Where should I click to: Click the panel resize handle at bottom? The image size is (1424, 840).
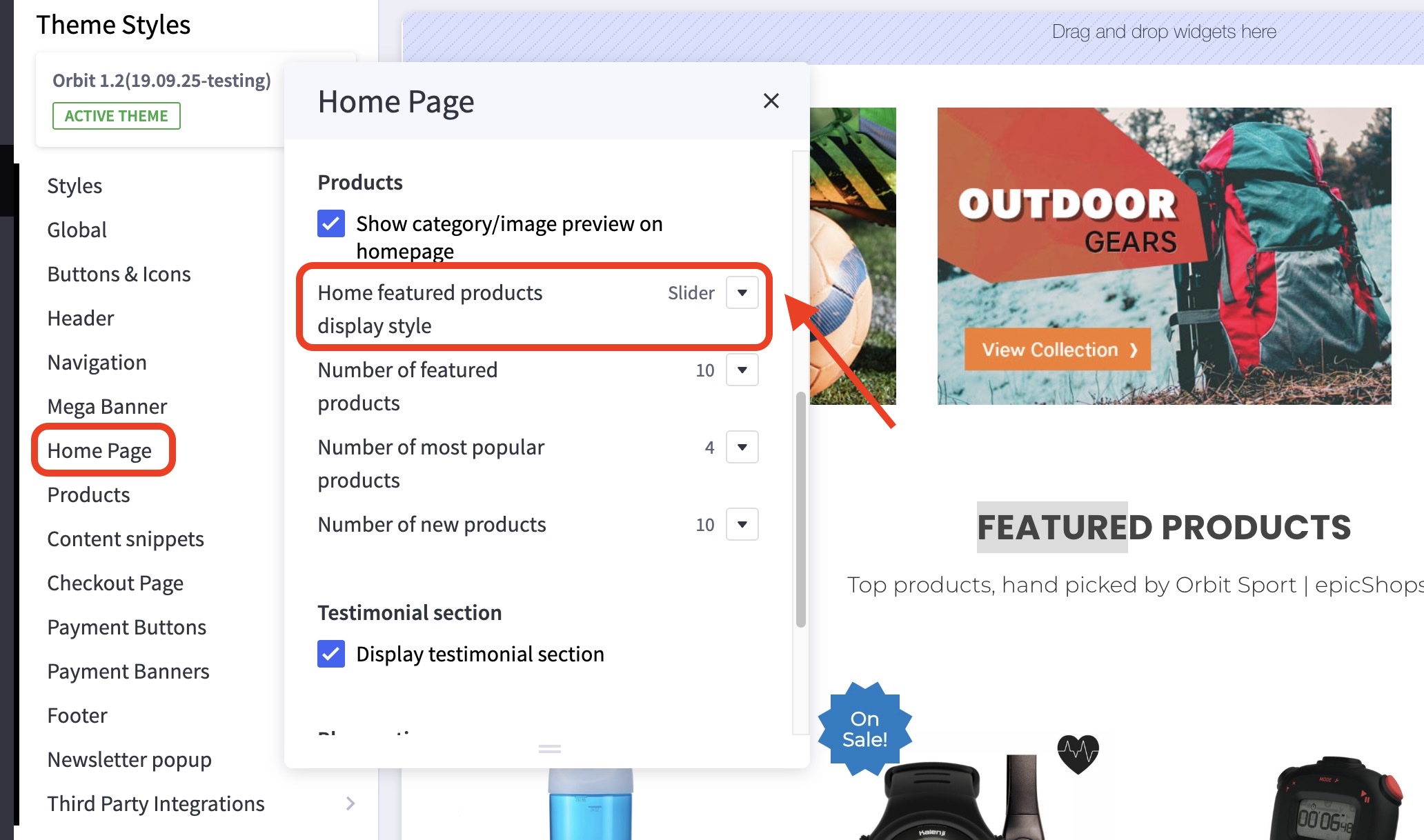pyautogui.click(x=549, y=749)
